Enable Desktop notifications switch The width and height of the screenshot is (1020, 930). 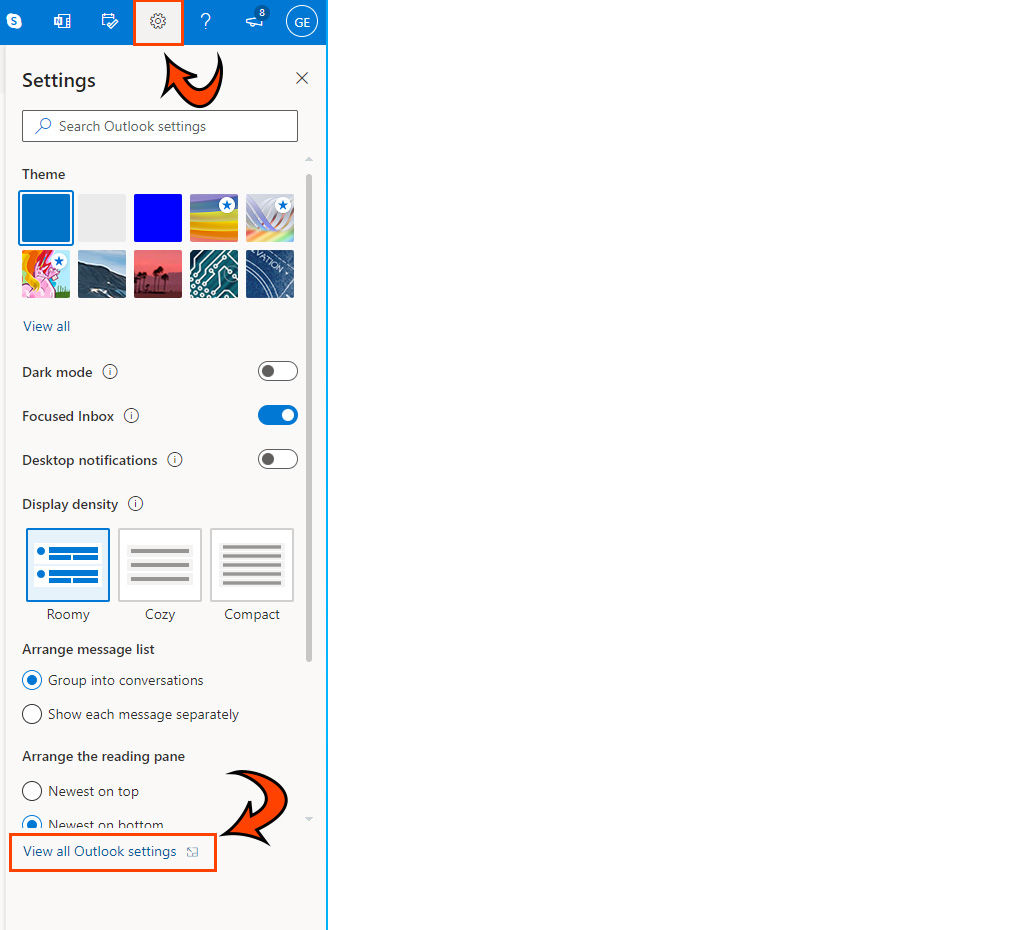tap(278, 459)
